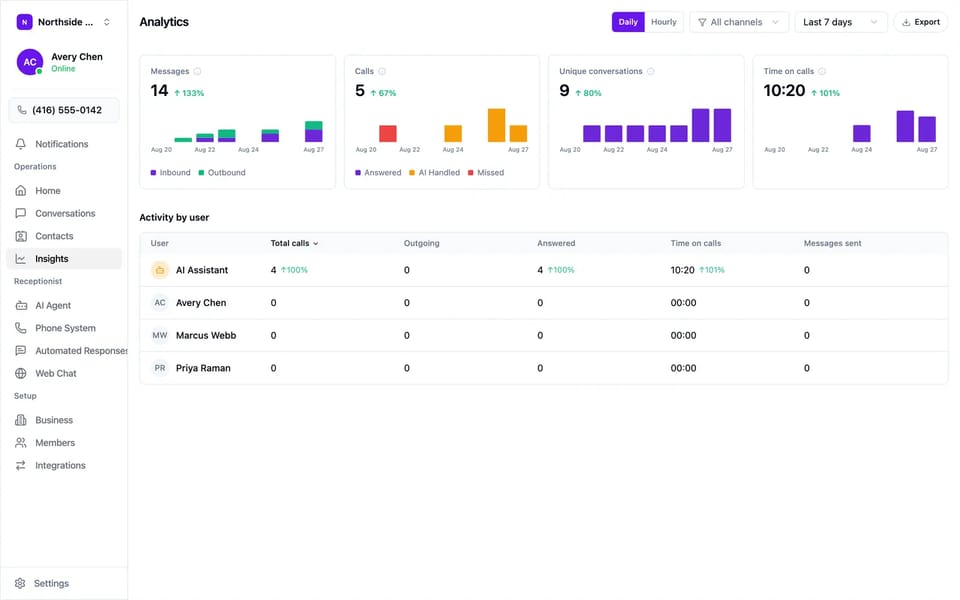Click the info icon next to Calls
The height and width of the screenshot is (600, 960).
[x=382, y=72]
